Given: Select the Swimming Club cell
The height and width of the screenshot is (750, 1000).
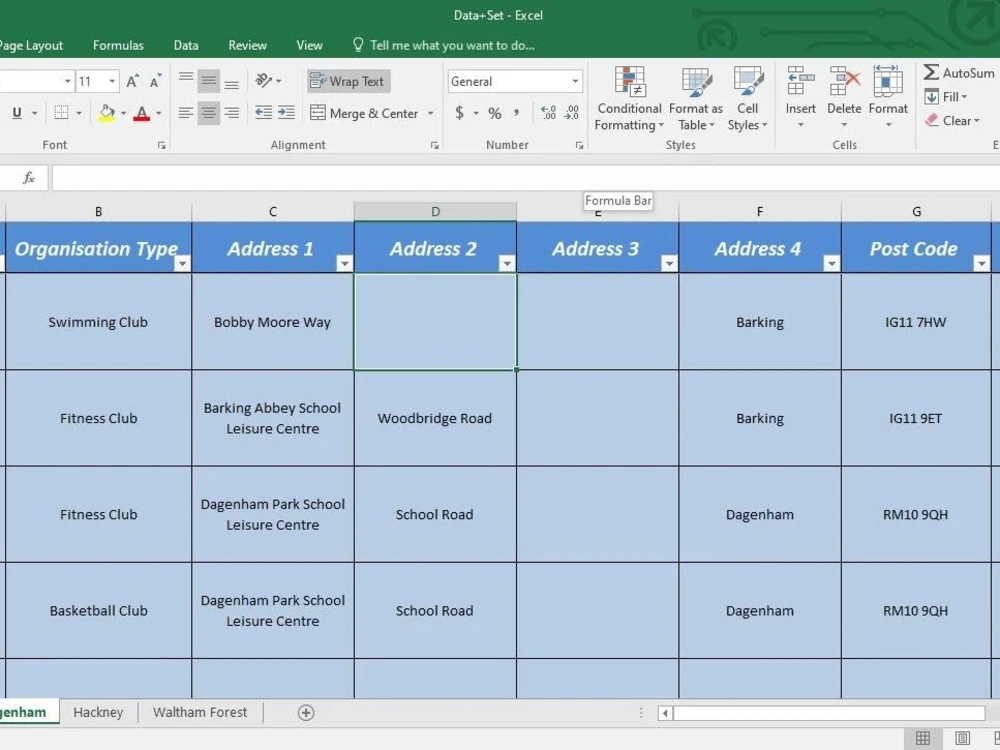Looking at the screenshot, I should tap(98, 322).
